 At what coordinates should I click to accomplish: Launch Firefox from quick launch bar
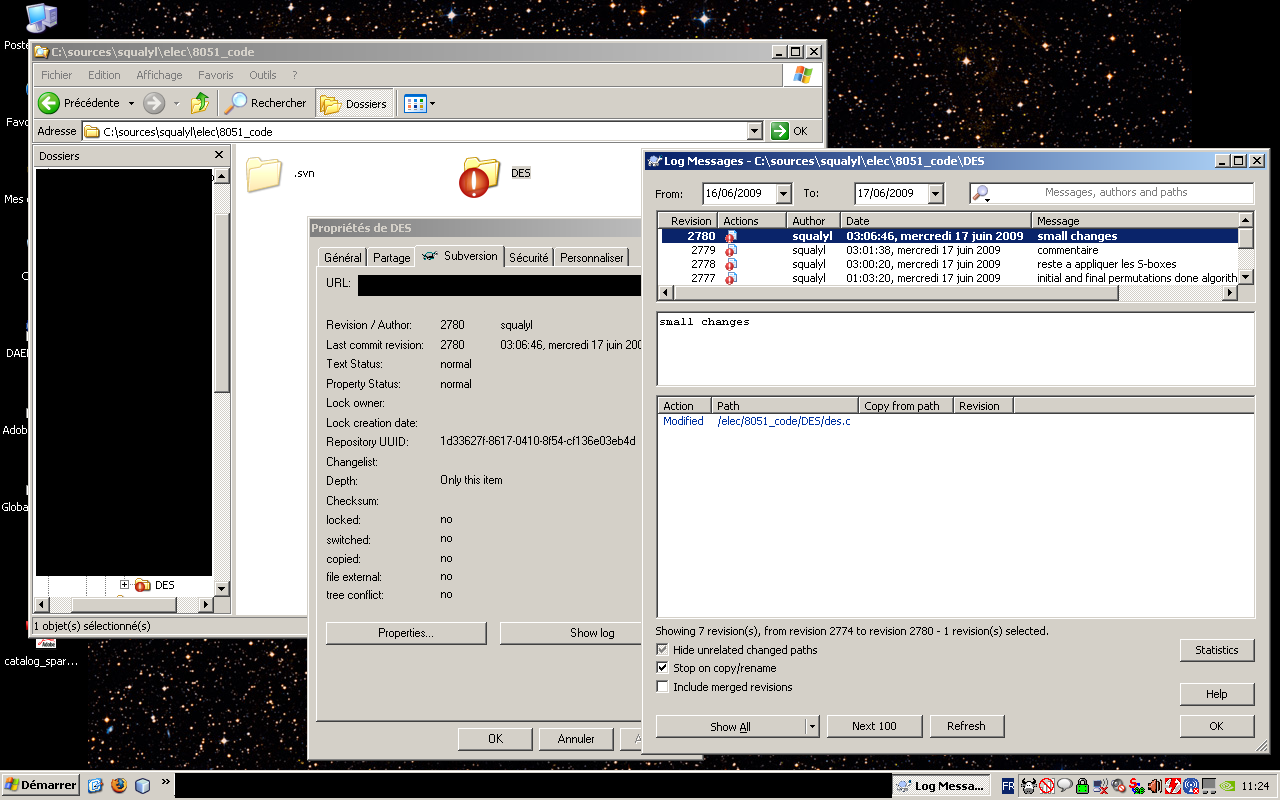tap(119, 785)
